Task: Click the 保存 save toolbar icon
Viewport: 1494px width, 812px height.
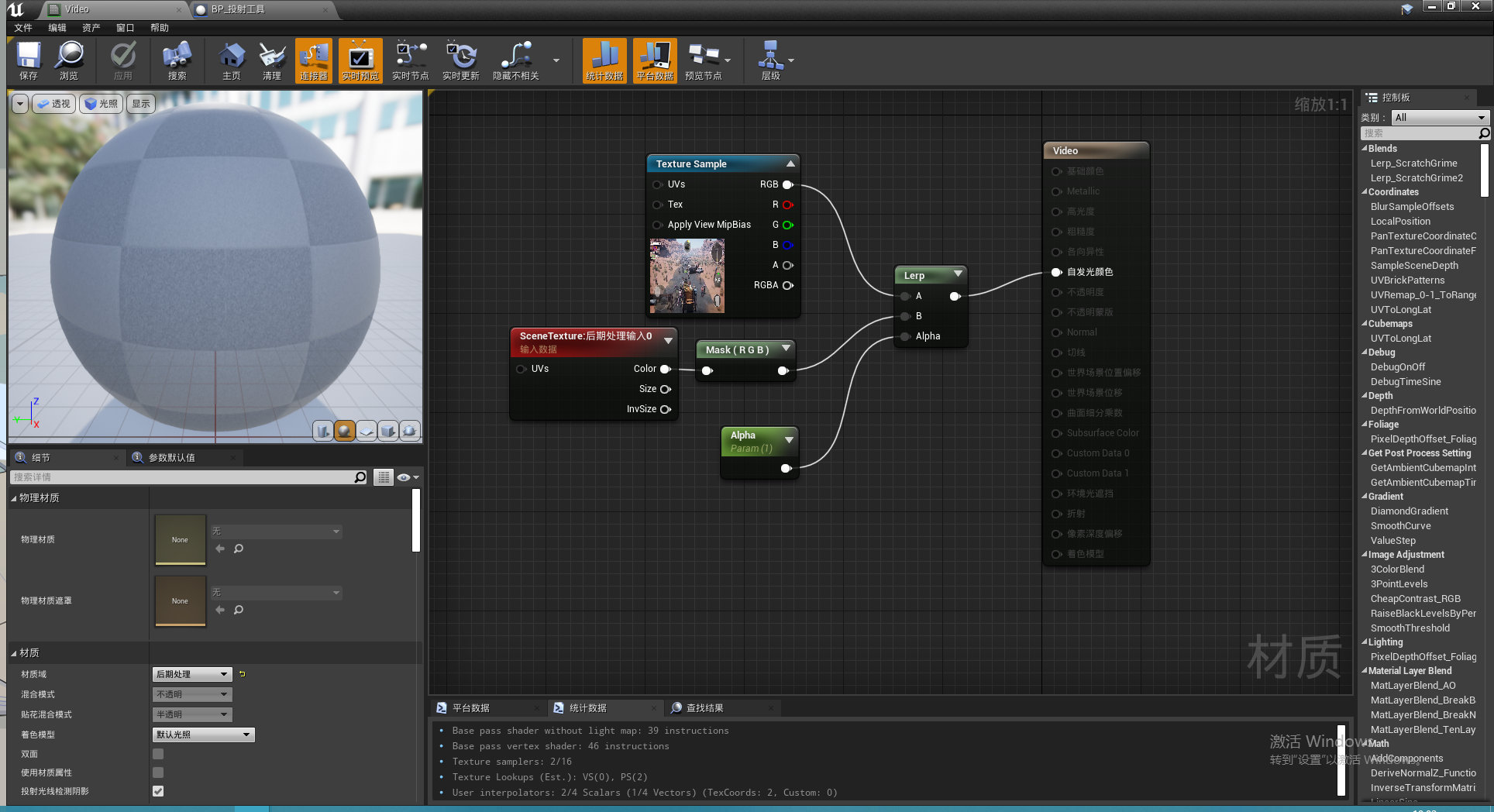Action: point(29,60)
